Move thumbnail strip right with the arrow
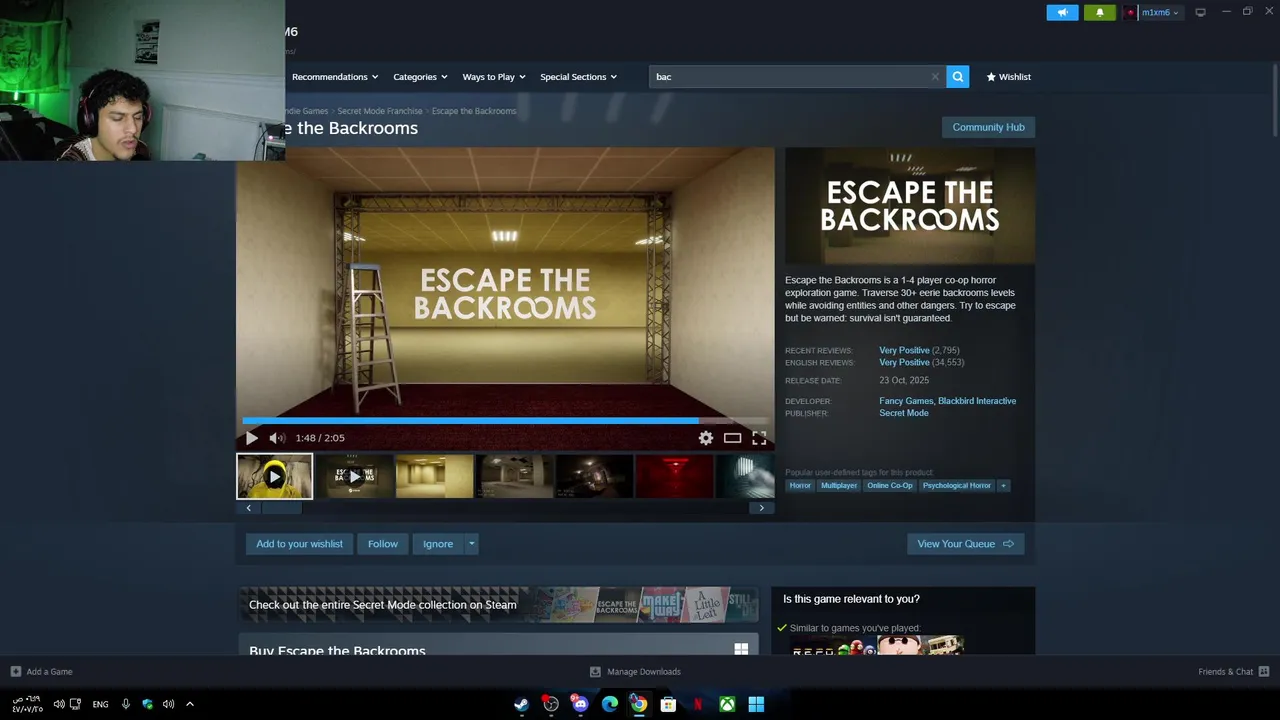The width and height of the screenshot is (1280, 720). tap(761, 508)
